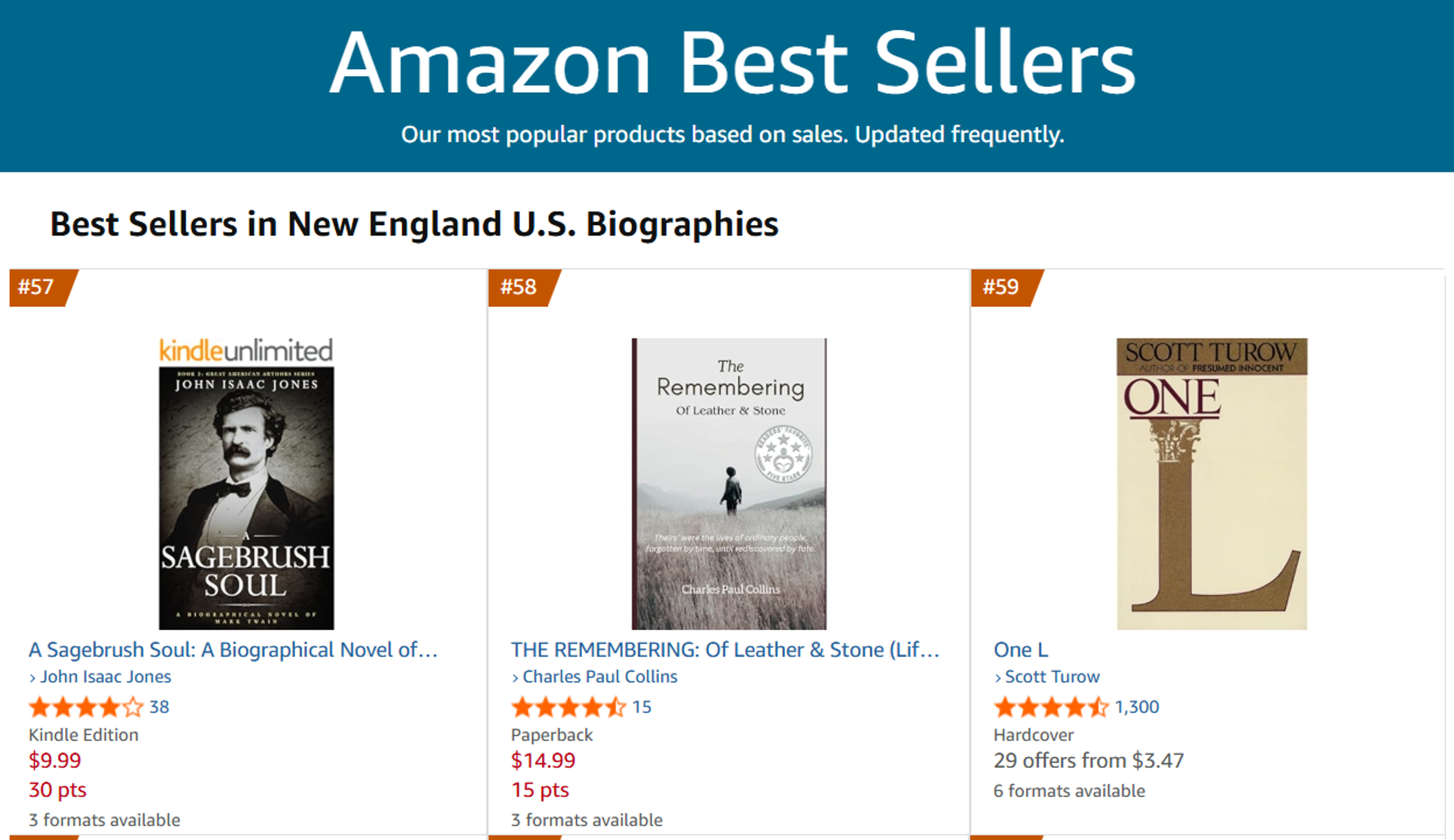Open A Sagebrush Soul book cover
This screenshot has width=1454, height=840.
(246, 497)
